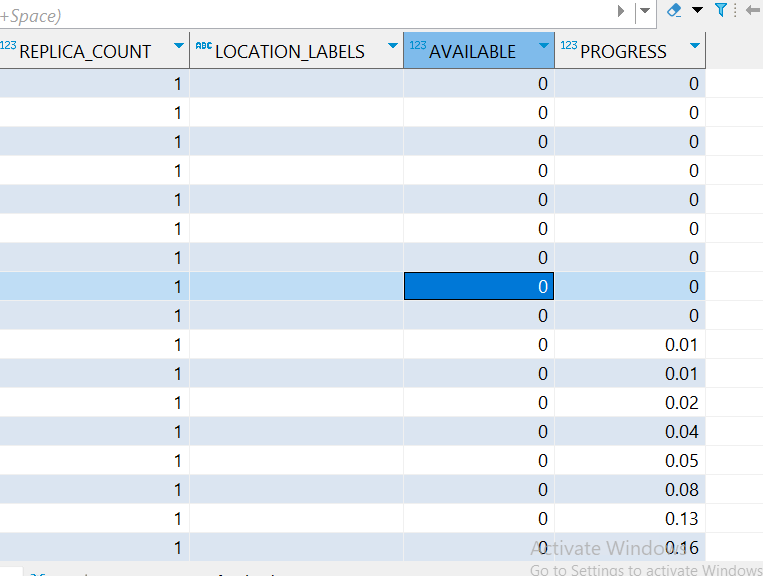Viewport: 763px width, 576px height.
Task: Select PROGRESS cell showing 0.13
Action: [630, 519]
